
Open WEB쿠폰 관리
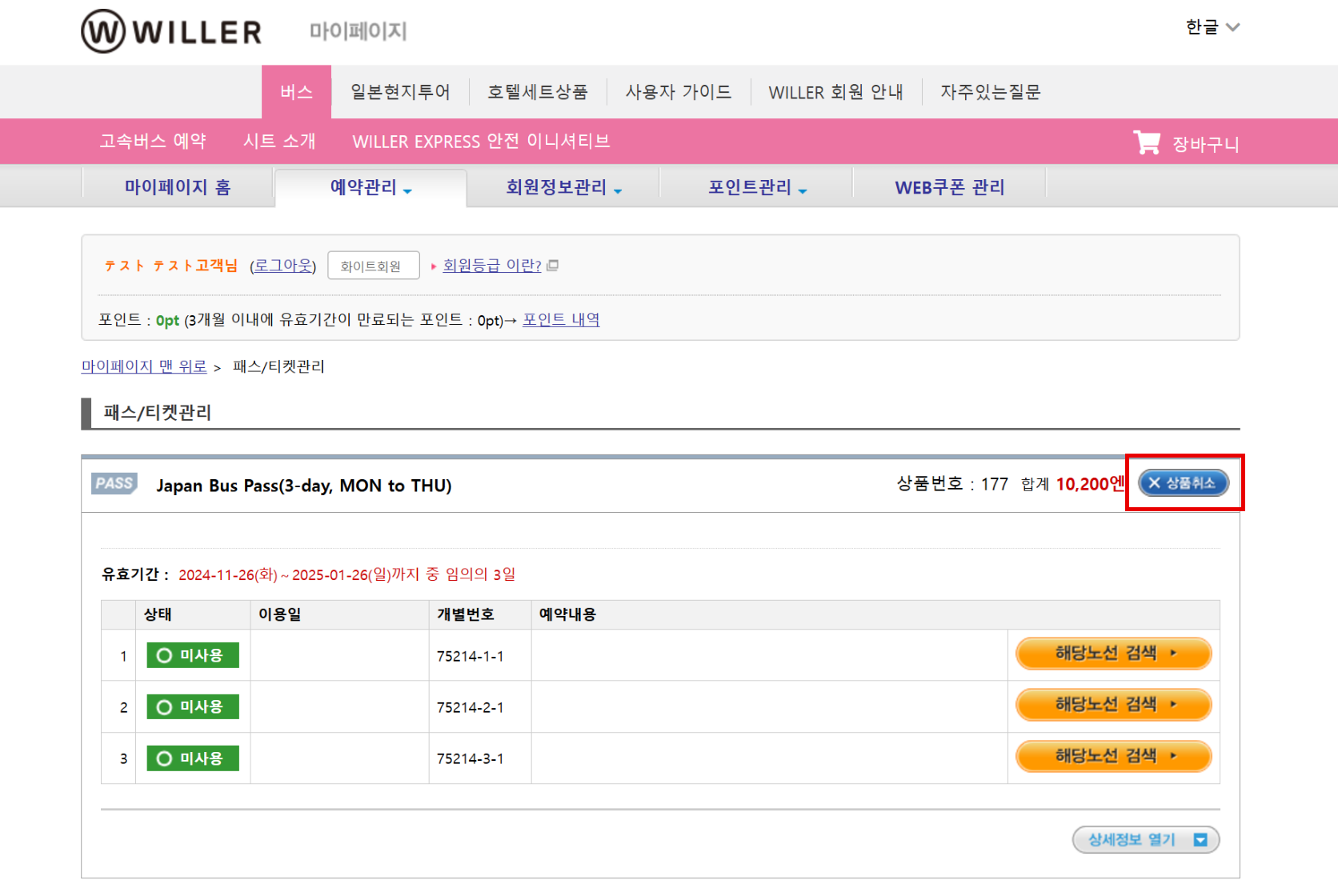(949, 187)
